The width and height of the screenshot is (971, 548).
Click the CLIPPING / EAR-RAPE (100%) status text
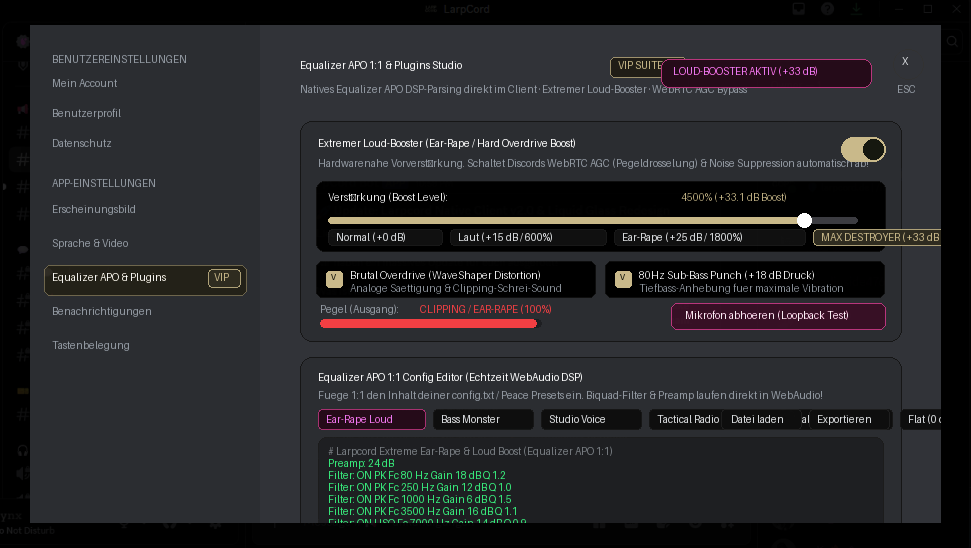click(486, 309)
